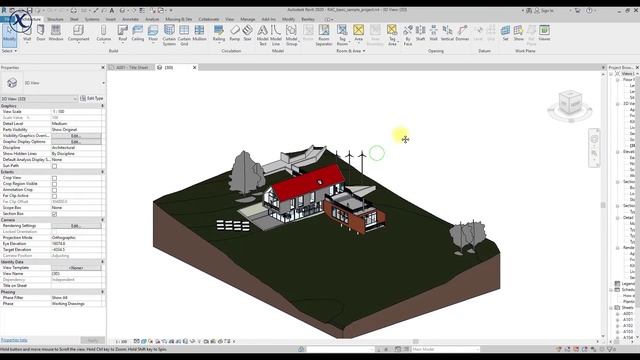This screenshot has width=640, height=360.
Task: Select the Roof tool
Action: tap(123, 33)
